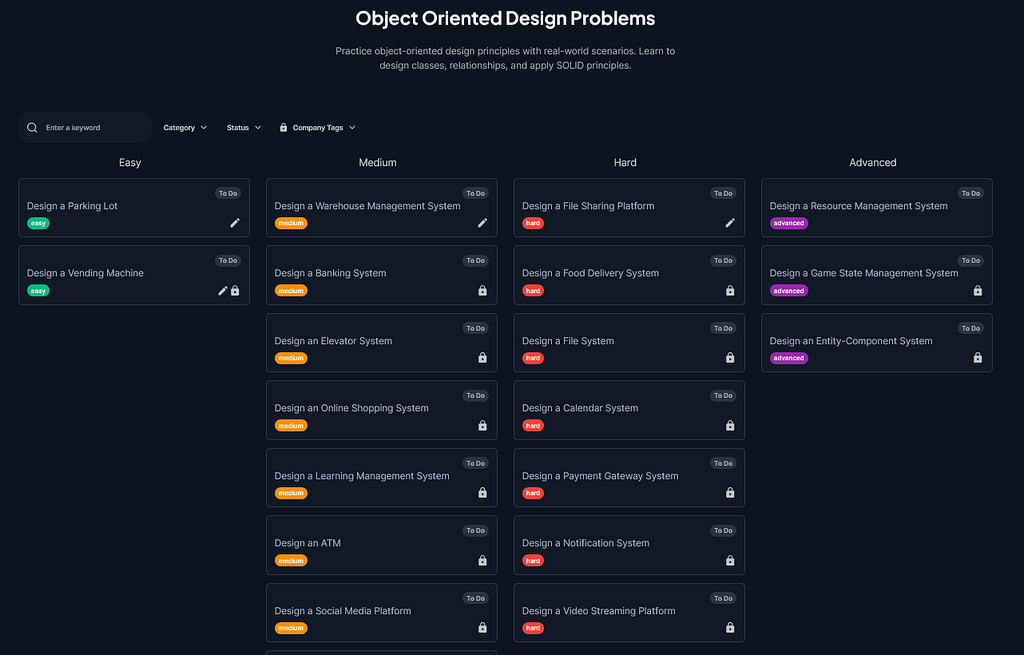
Task: Click the lock icon on Design an ATM
Action: click(483, 561)
